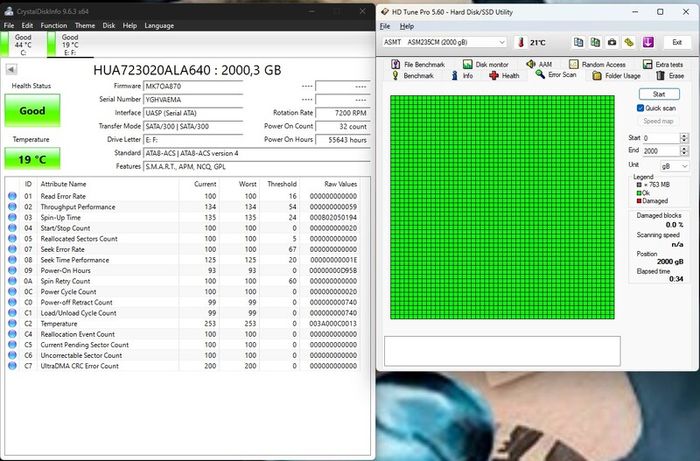
Task: Click the Start value spinner arrows
Action: pyautogui.click(x=684, y=138)
